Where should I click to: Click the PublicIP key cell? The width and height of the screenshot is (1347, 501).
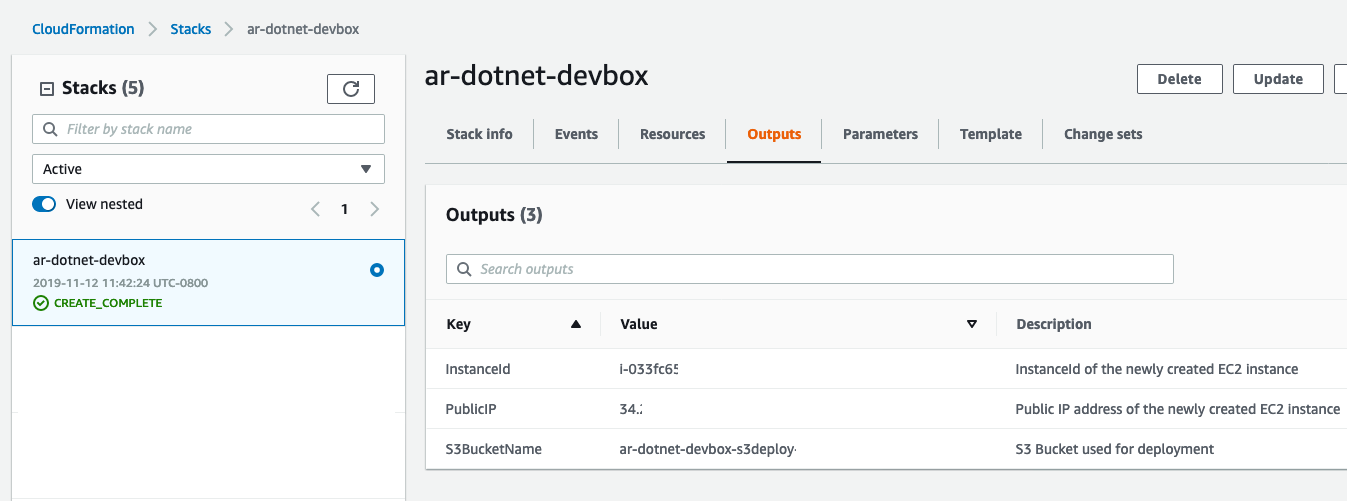[x=472, y=409]
